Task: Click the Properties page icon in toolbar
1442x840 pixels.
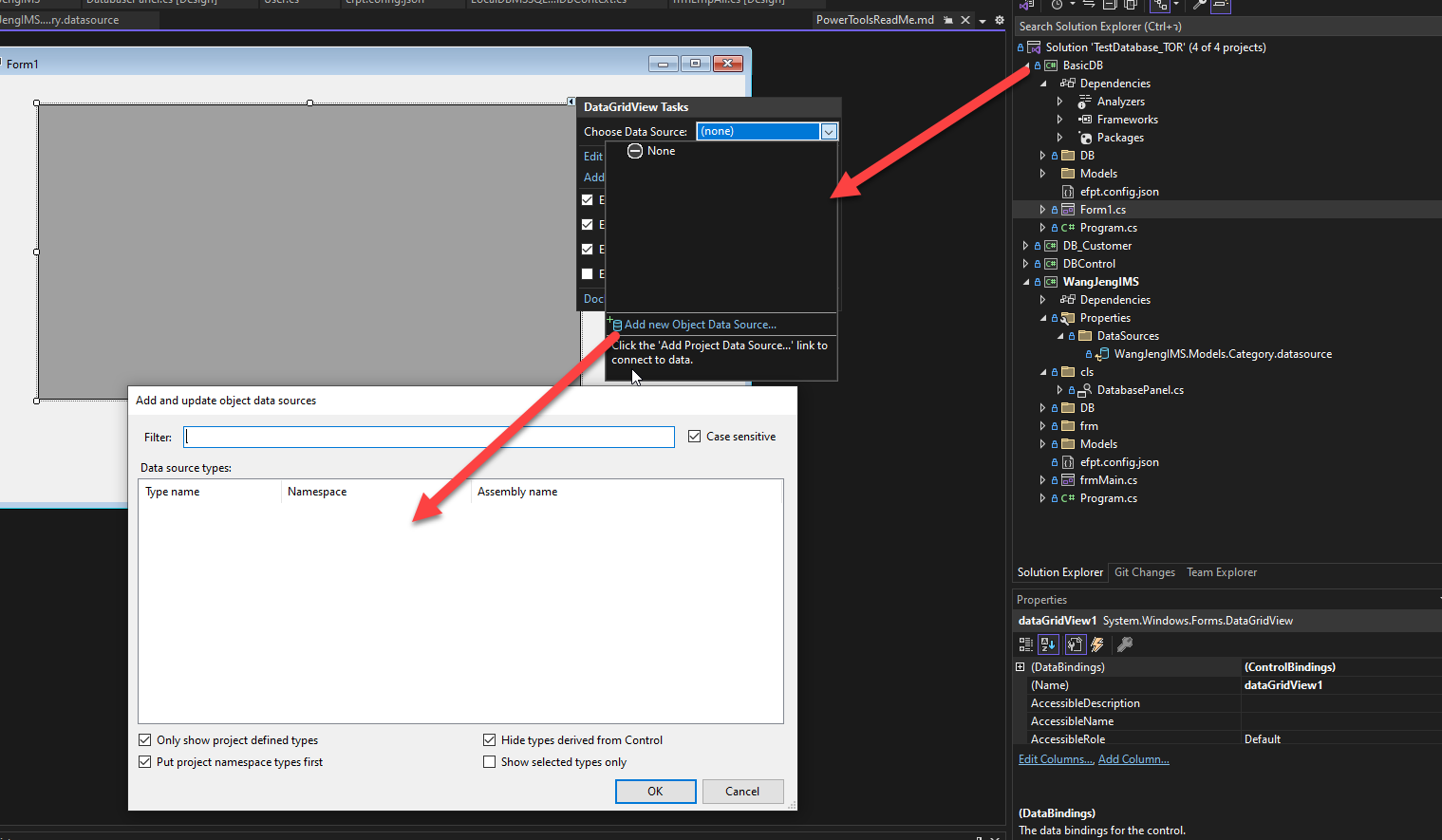Action: tap(1075, 644)
